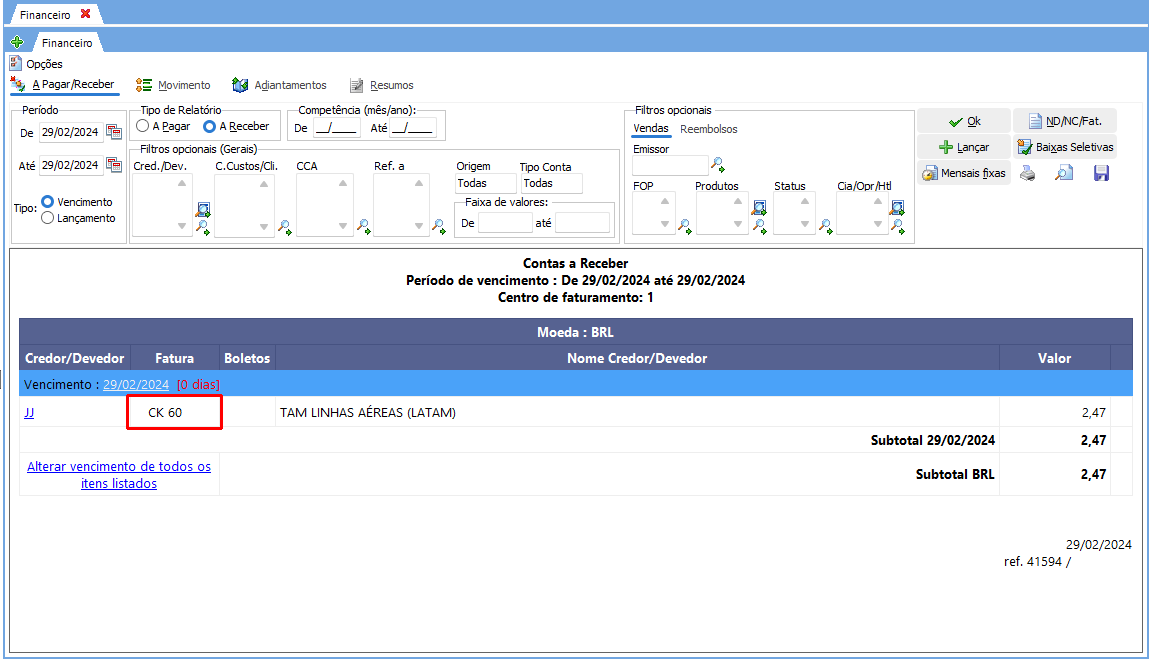Click the advanced search icon for Cia/Opr/Htl

898,208
